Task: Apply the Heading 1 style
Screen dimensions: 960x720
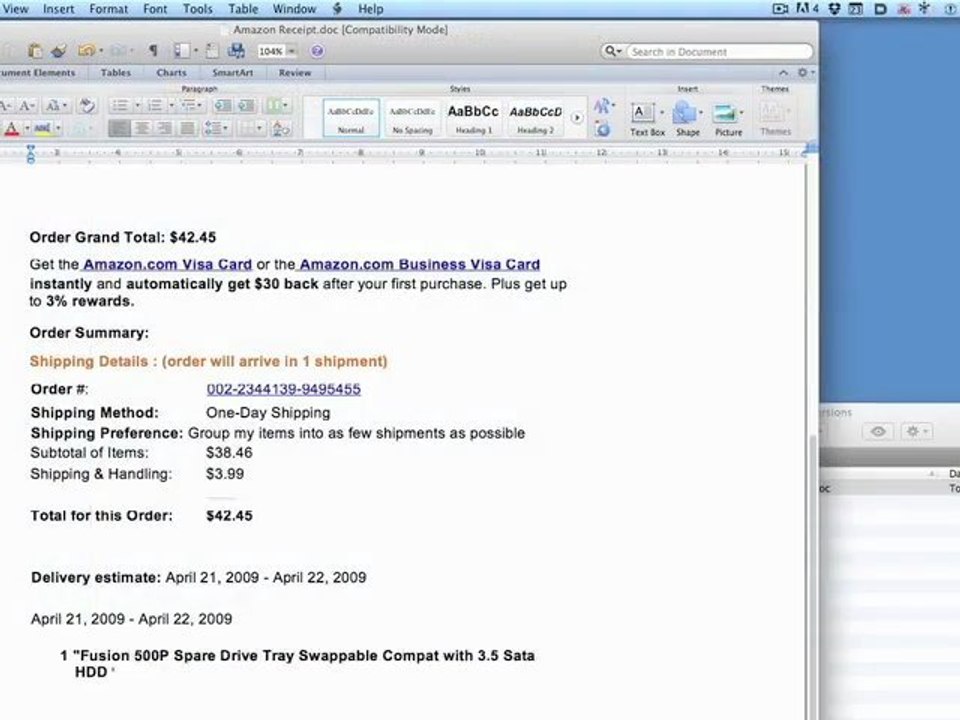Action: [473, 118]
